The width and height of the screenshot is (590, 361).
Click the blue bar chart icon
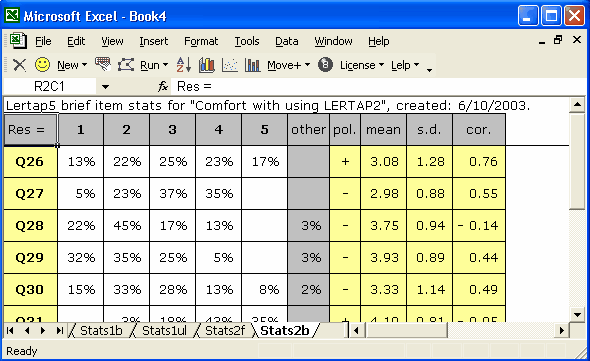click(252, 65)
